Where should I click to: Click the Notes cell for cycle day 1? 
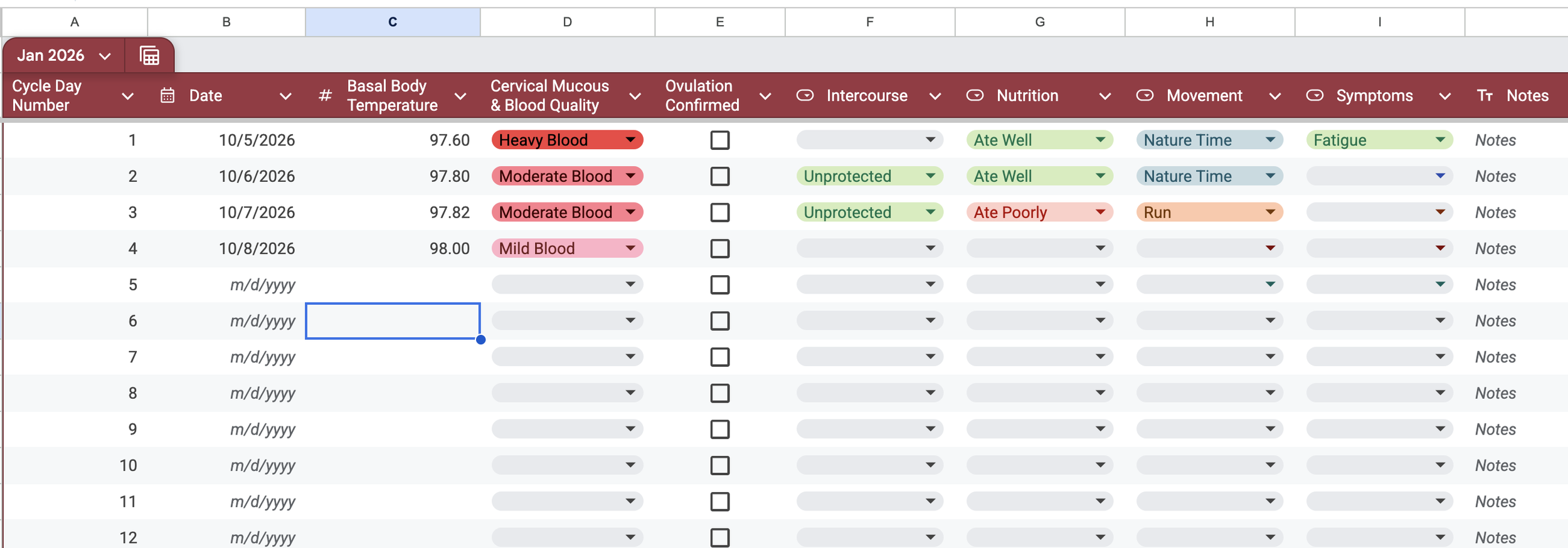tap(1516, 140)
